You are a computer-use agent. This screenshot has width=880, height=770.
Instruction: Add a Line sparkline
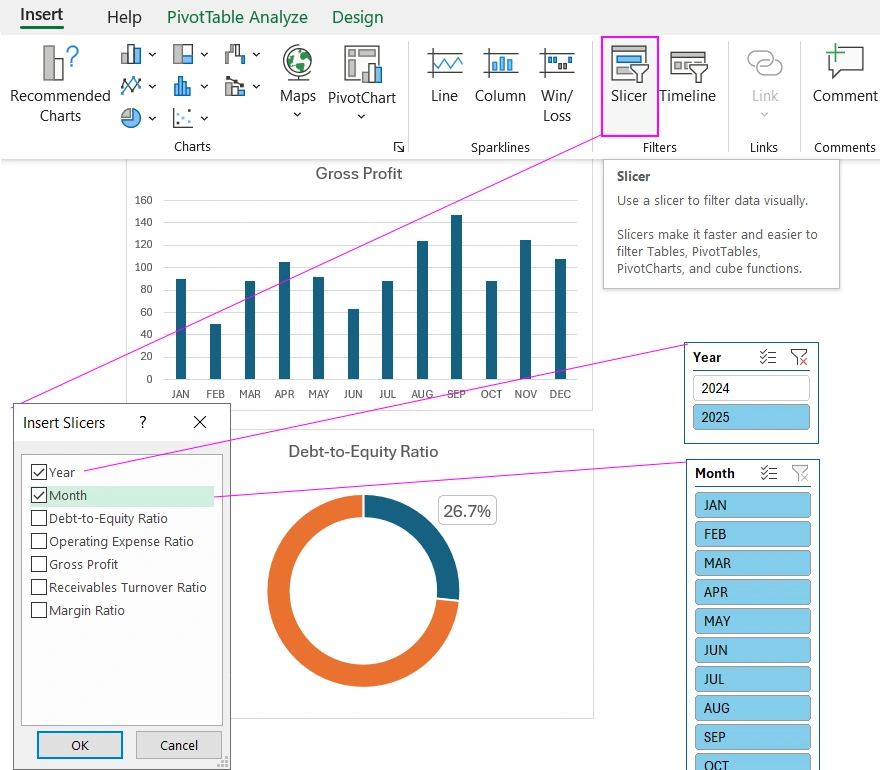444,80
